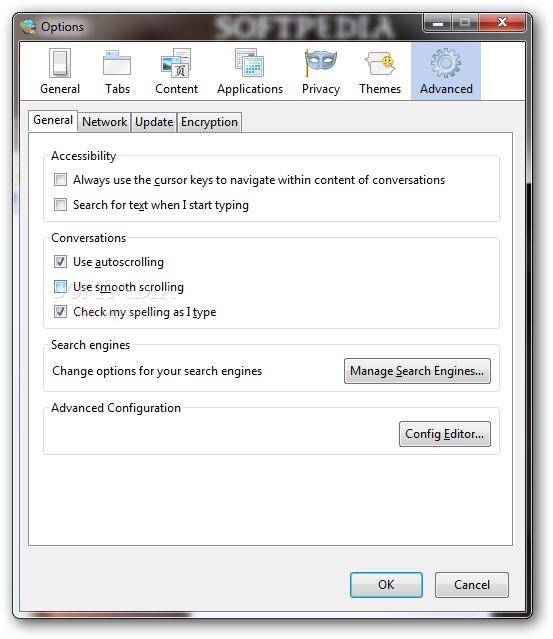Click the Accessibility group label
Viewport: 553px width, 639px height.
pos(84,156)
